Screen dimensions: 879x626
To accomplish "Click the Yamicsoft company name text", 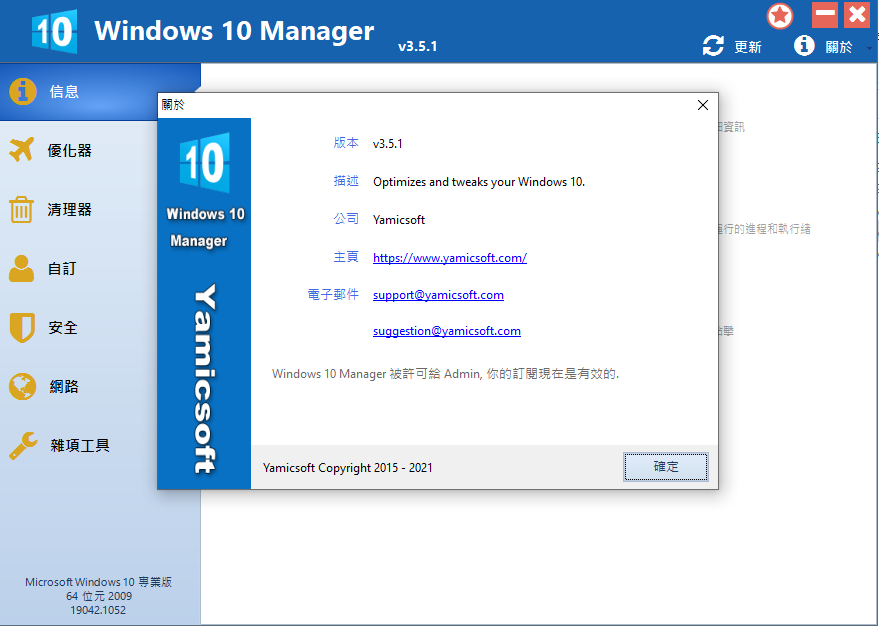I will [x=399, y=220].
